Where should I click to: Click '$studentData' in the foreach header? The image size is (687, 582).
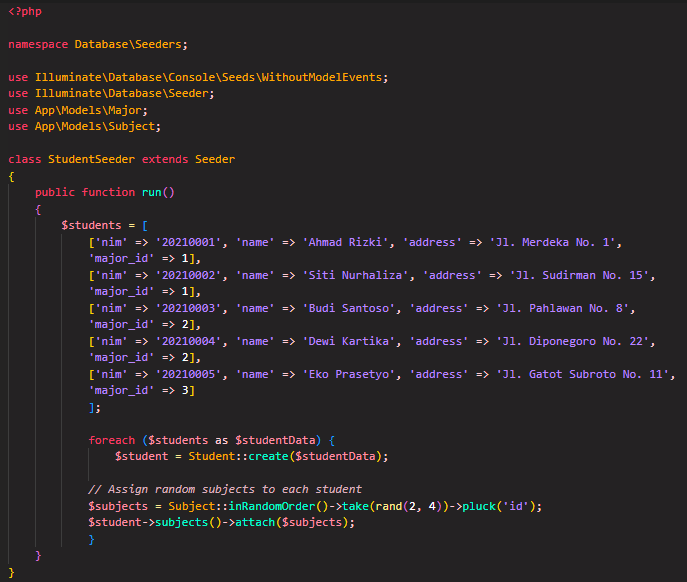point(275,440)
